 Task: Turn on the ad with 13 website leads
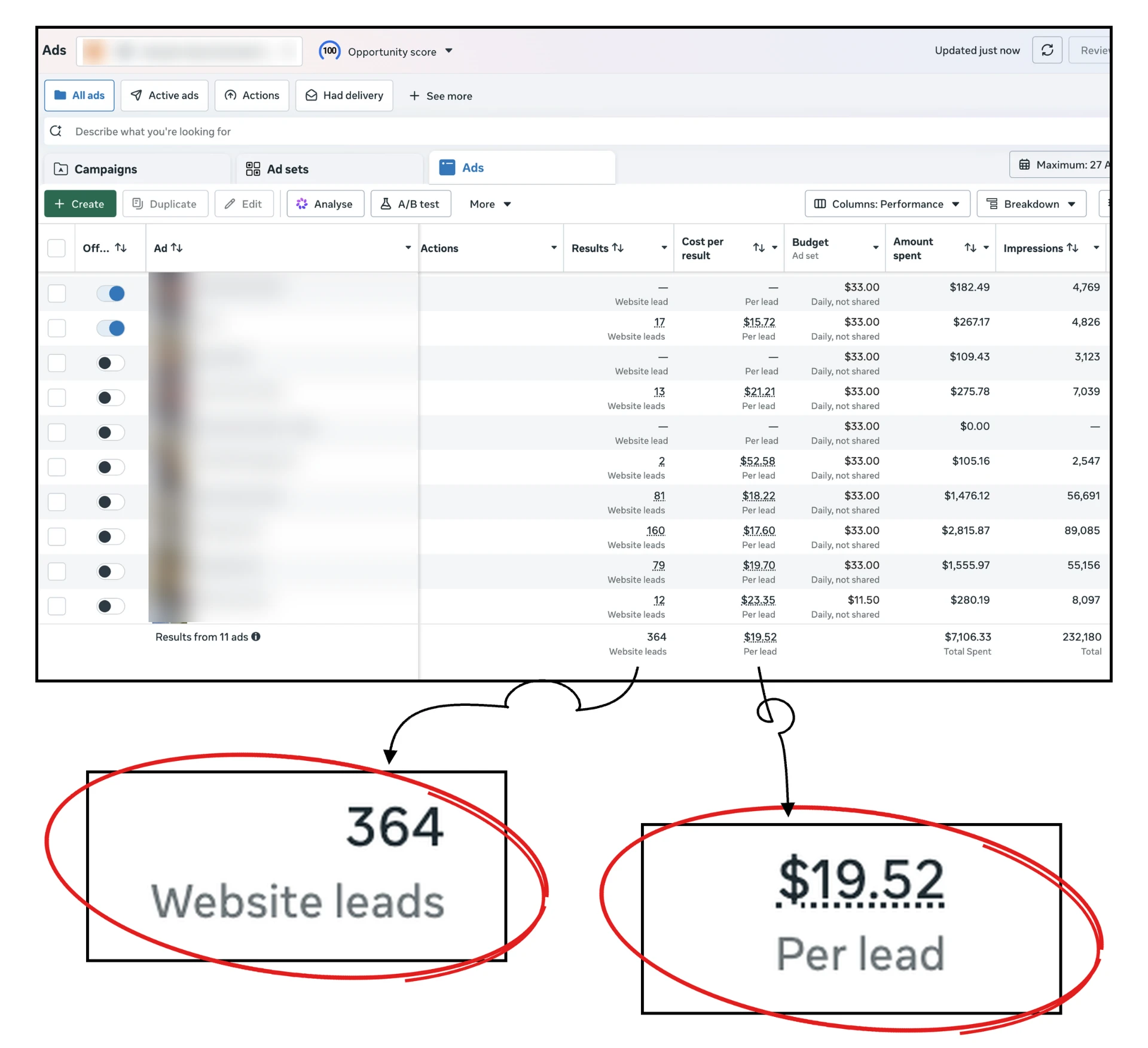tap(111, 398)
